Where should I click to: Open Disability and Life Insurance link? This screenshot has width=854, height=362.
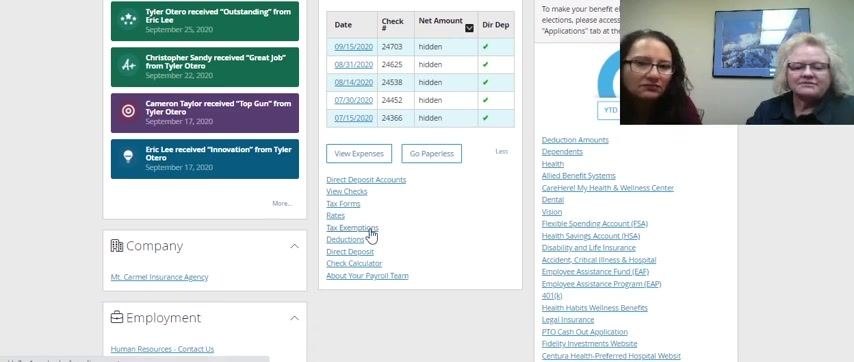point(589,248)
